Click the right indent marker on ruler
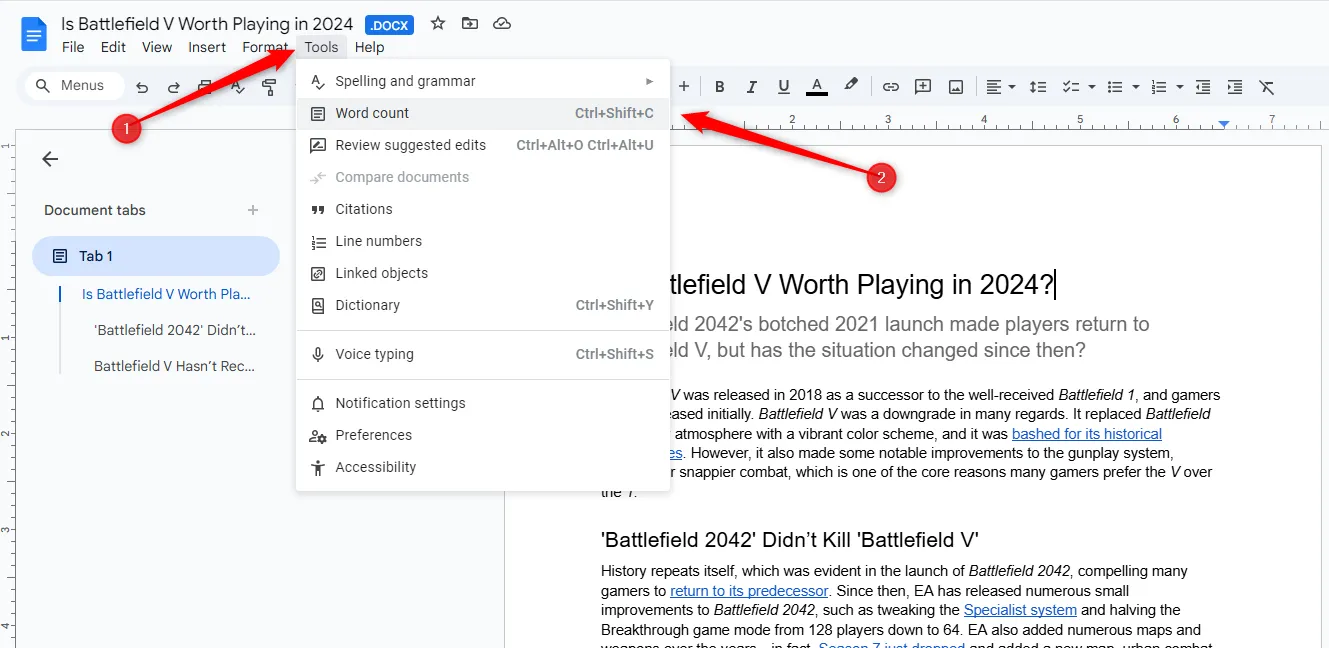The image size is (1329, 648). tap(1224, 123)
